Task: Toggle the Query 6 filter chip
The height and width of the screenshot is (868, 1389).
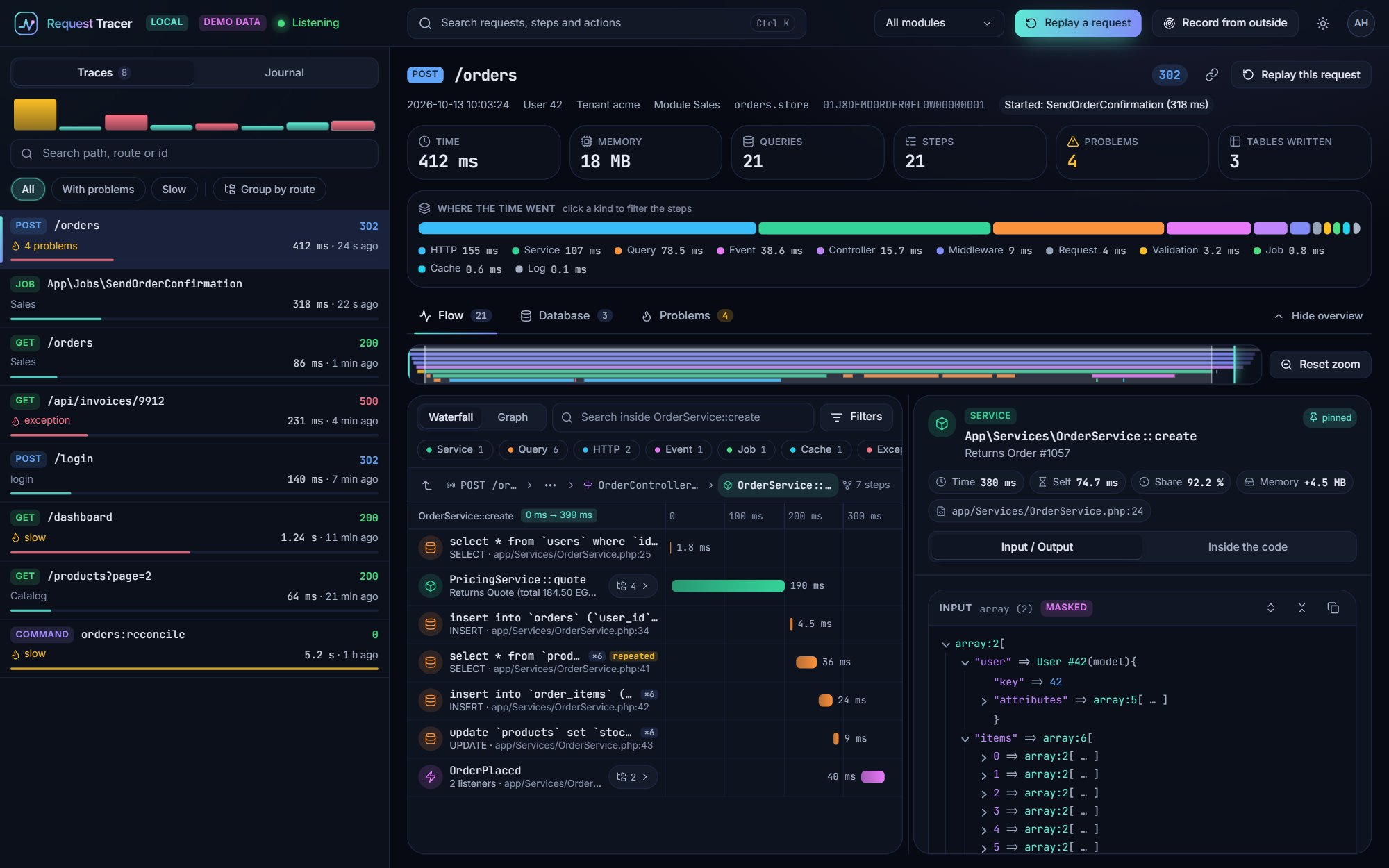Action: pyautogui.click(x=533, y=449)
